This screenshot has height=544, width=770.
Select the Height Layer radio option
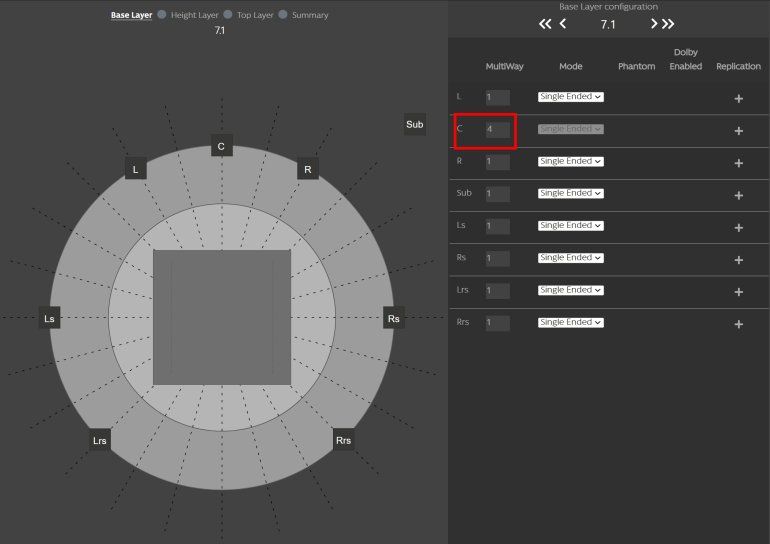[x=162, y=15]
